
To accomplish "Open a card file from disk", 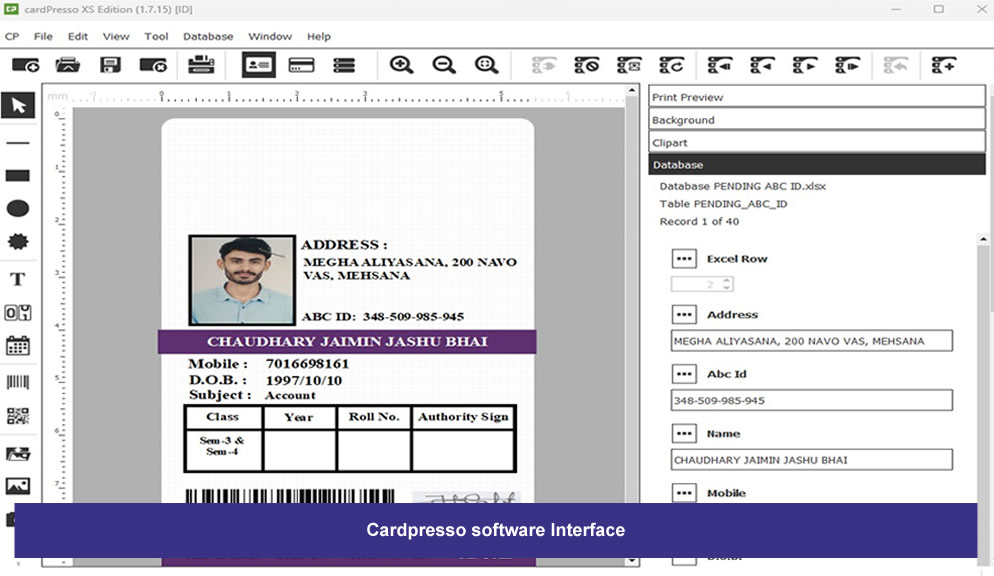I will click(68, 65).
